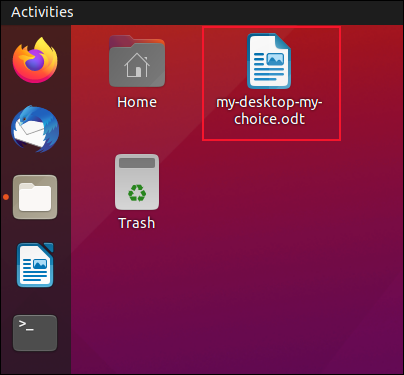Click the my-desktop-my-choice.odt file name
The height and width of the screenshot is (375, 404).
click(x=269, y=111)
